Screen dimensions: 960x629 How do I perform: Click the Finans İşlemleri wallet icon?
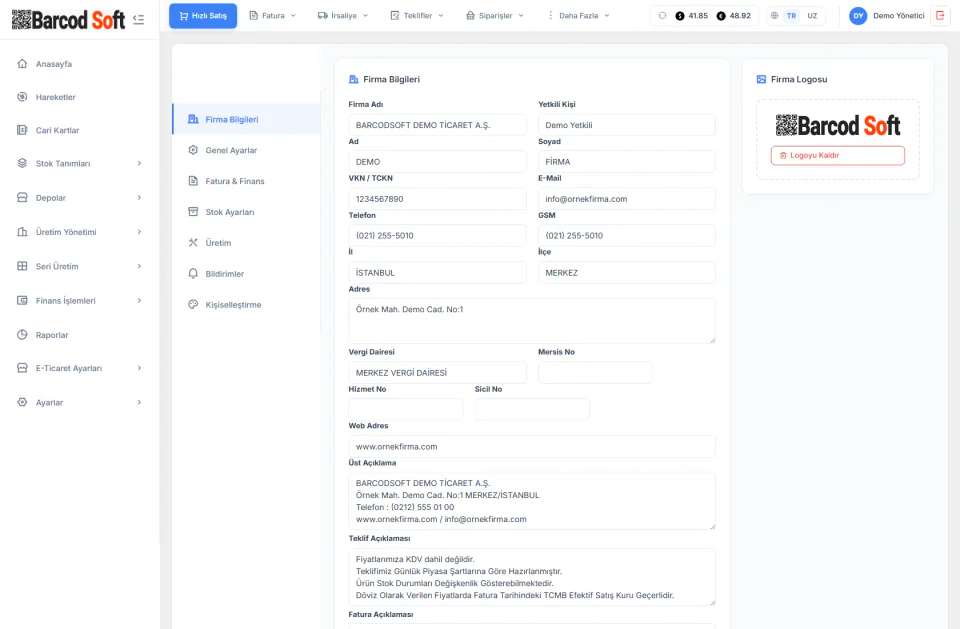click(x=23, y=301)
